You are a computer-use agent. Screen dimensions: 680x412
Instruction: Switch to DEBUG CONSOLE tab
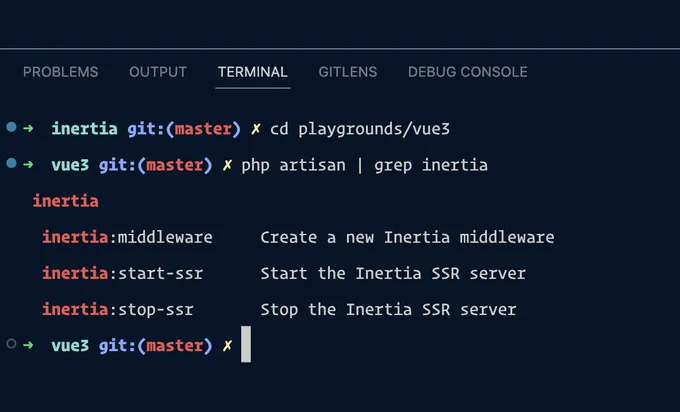[468, 72]
